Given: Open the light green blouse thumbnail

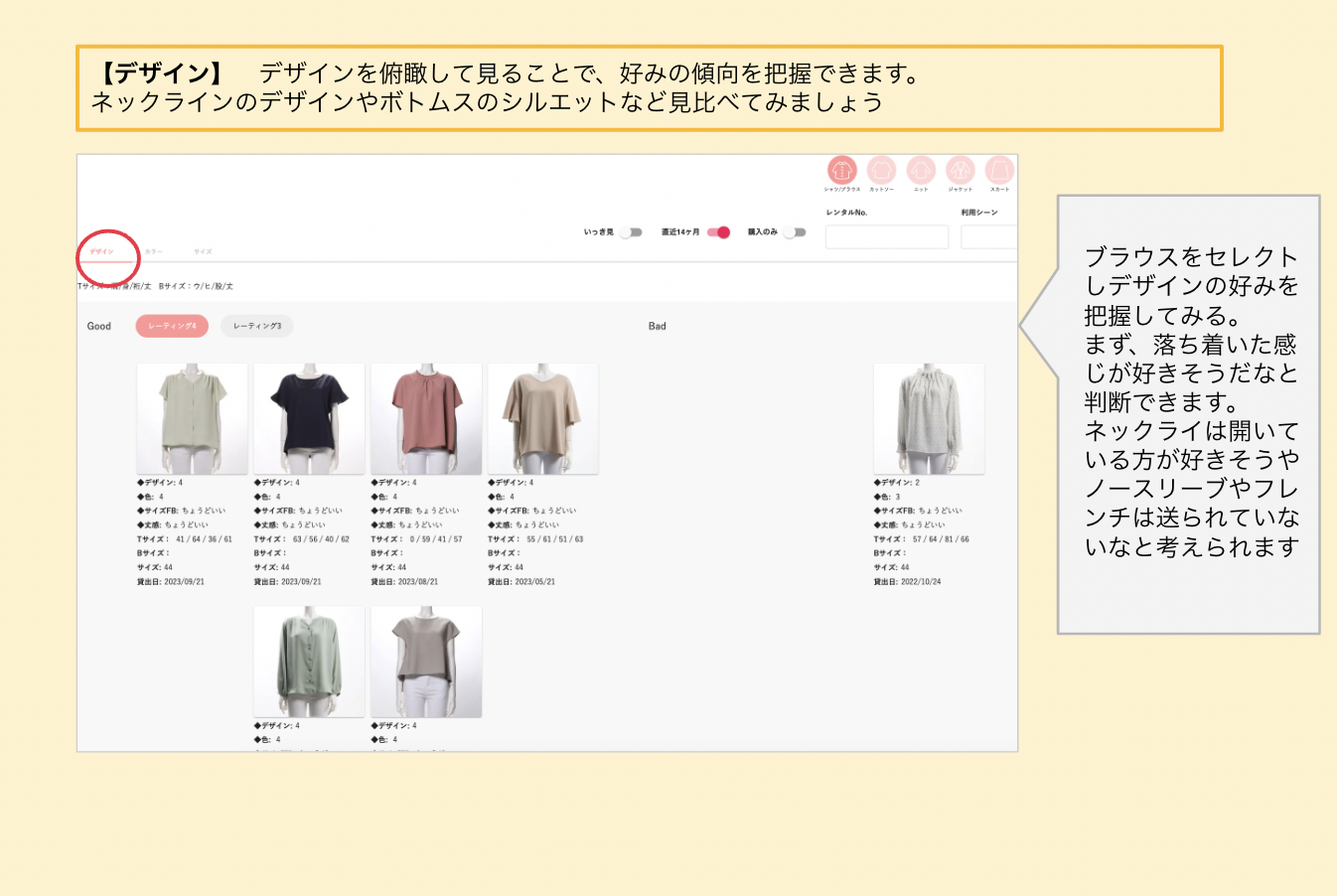Looking at the screenshot, I should click(x=192, y=418).
